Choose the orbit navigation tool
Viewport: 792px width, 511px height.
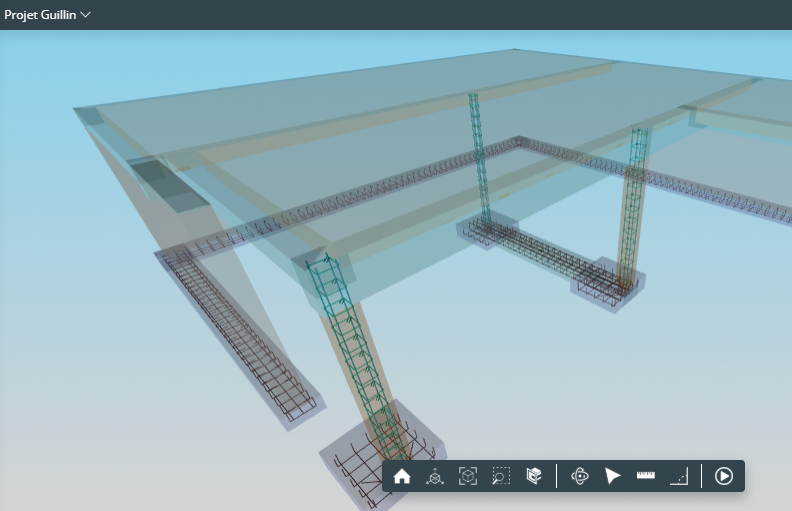pyautogui.click(x=580, y=476)
